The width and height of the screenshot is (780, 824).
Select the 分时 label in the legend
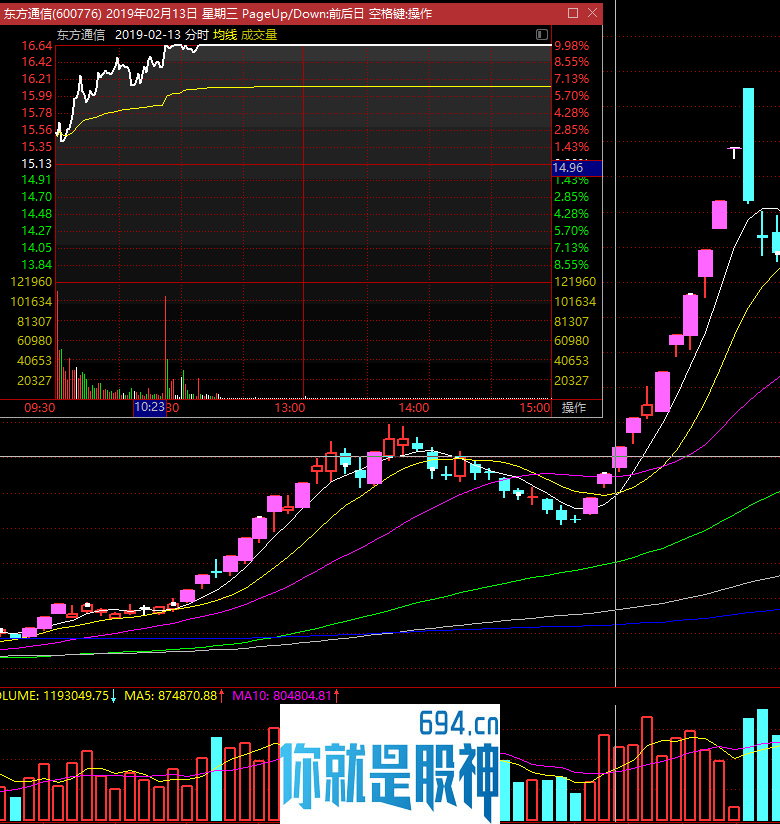197,35
